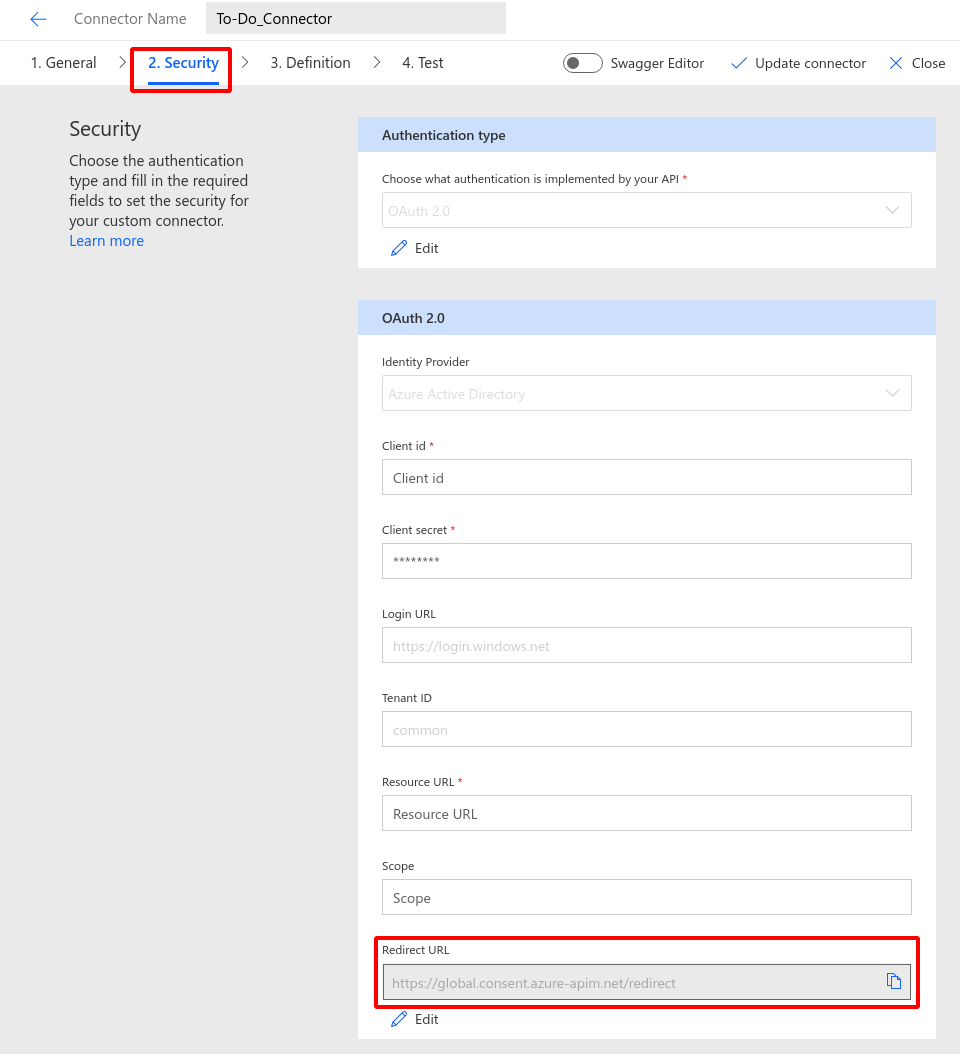Switch to the 3. Definition tab
This screenshot has width=960, height=1054.
311,63
